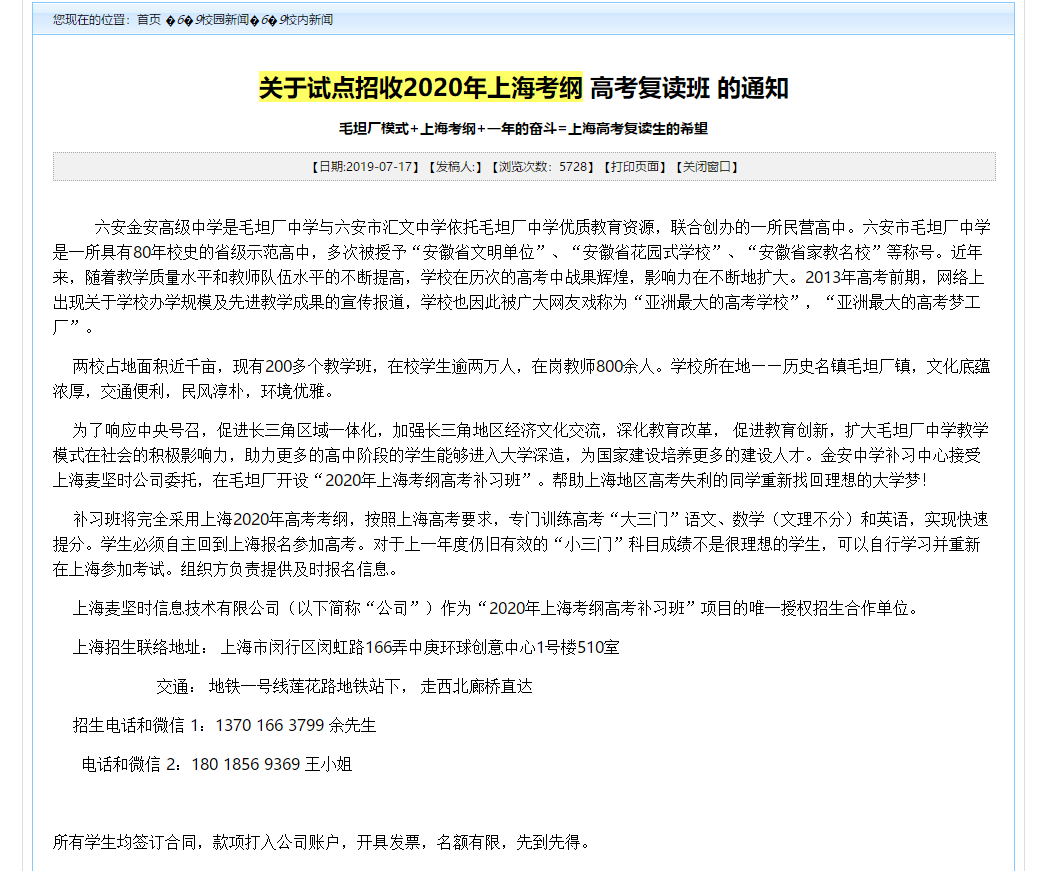Viewport: 1040px width, 871px height.
Task: Go to 校内新闻 in the breadcrumb
Action: coord(309,20)
